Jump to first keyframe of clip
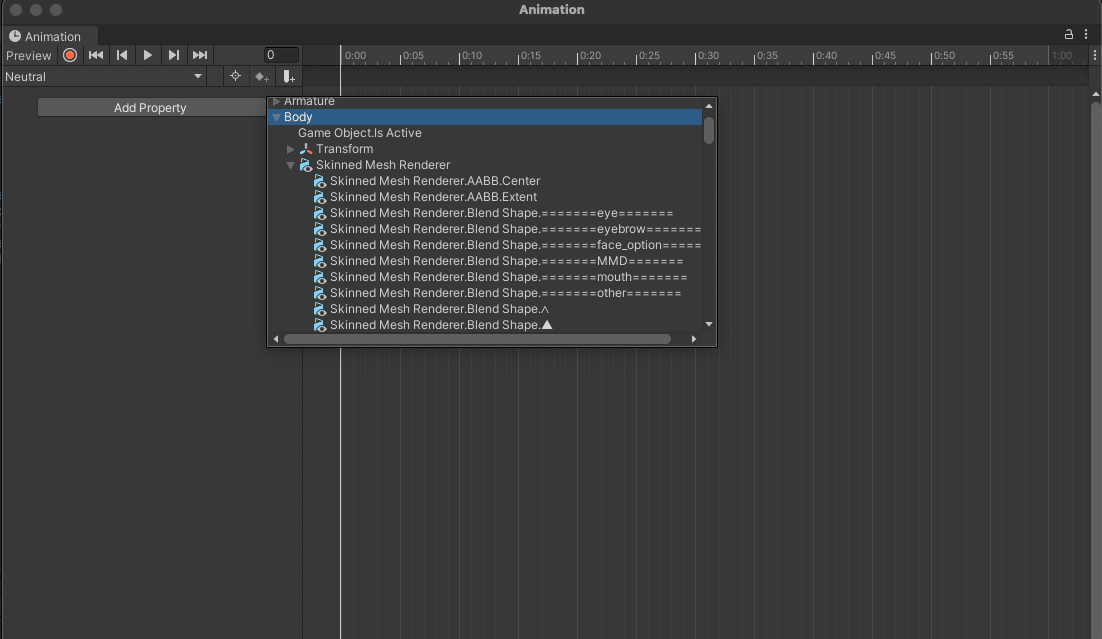The height and width of the screenshot is (639, 1102). pyautogui.click(x=96, y=55)
